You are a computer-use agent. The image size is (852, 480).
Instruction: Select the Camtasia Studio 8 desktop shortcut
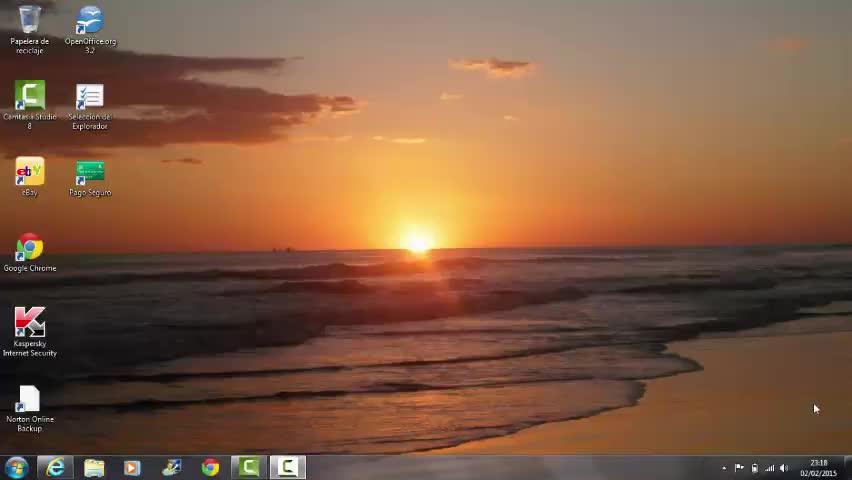tap(29, 105)
